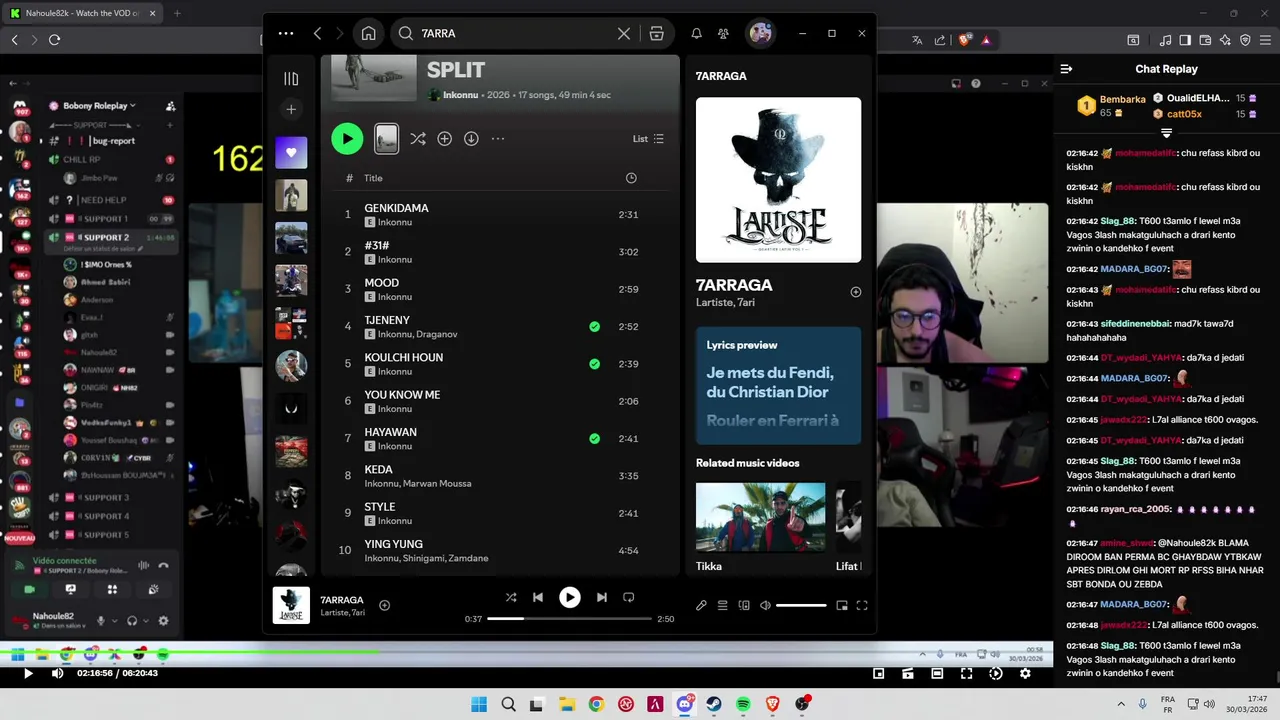Open the Lyrics preview card
1280x720 pixels.
778,386
